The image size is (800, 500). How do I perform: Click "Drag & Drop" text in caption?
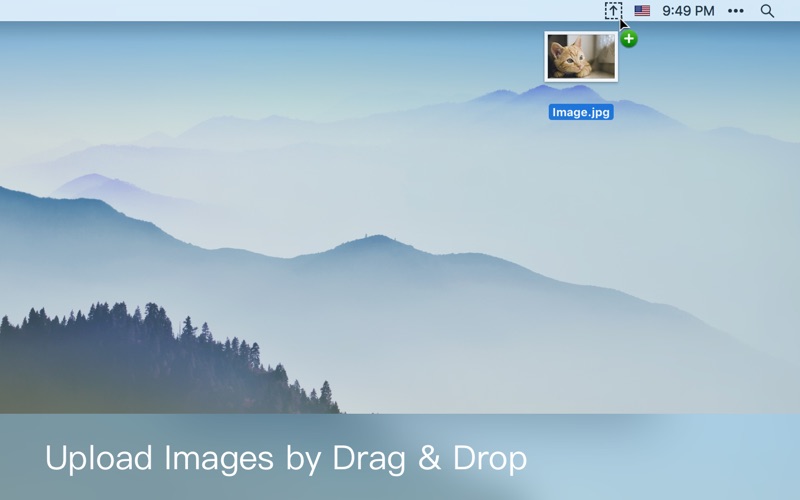[x=432, y=458]
